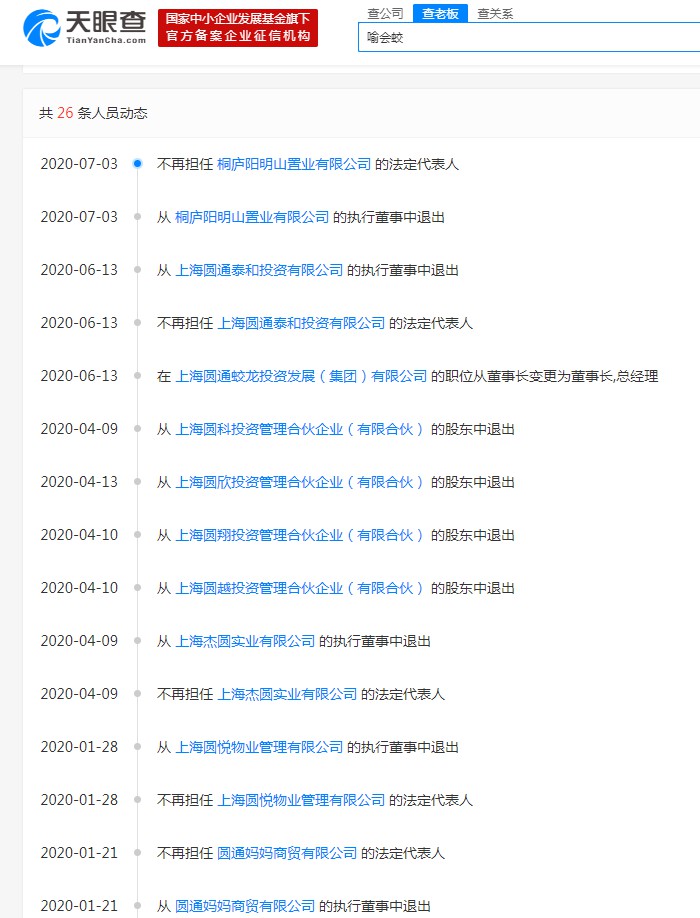Open 上海圆翔投资管理合伙企业 link

point(299,535)
